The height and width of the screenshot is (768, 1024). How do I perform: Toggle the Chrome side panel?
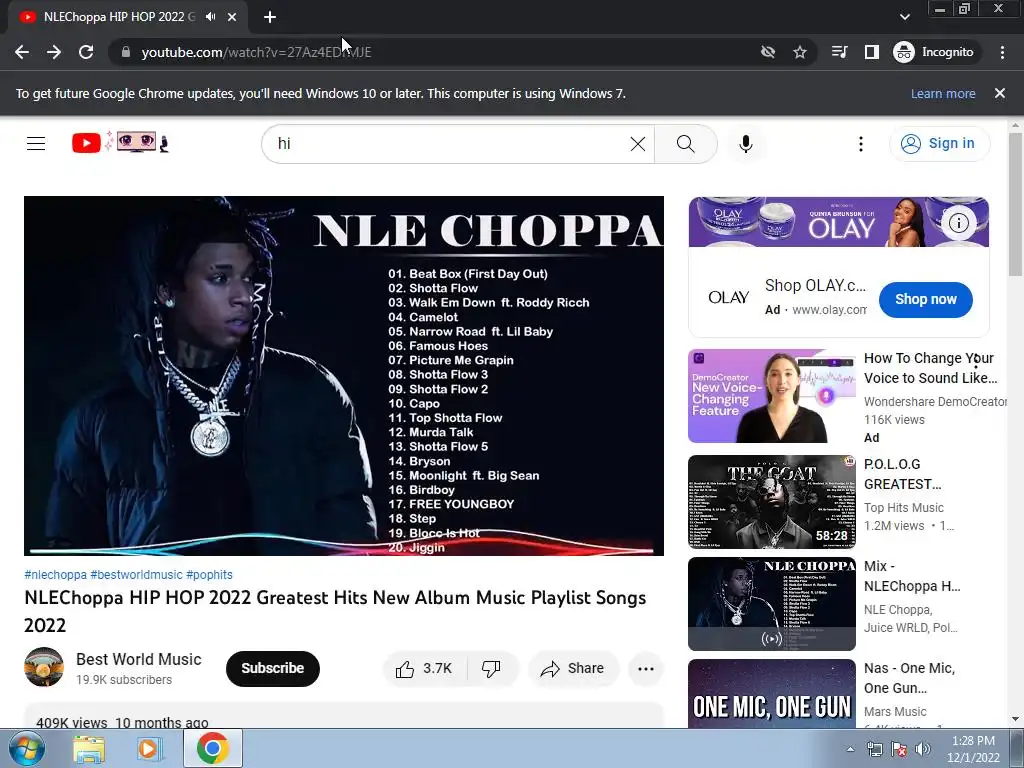tap(872, 52)
